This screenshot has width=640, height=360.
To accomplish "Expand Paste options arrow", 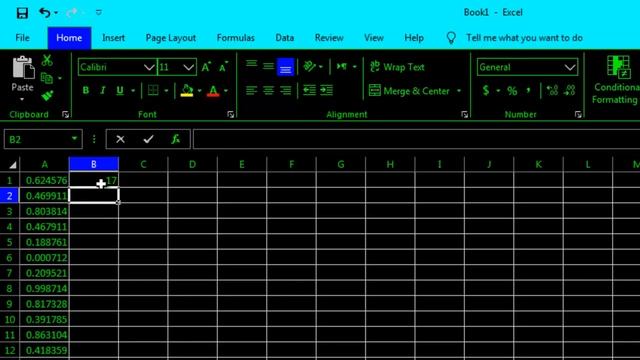I will pyautogui.click(x=22, y=99).
